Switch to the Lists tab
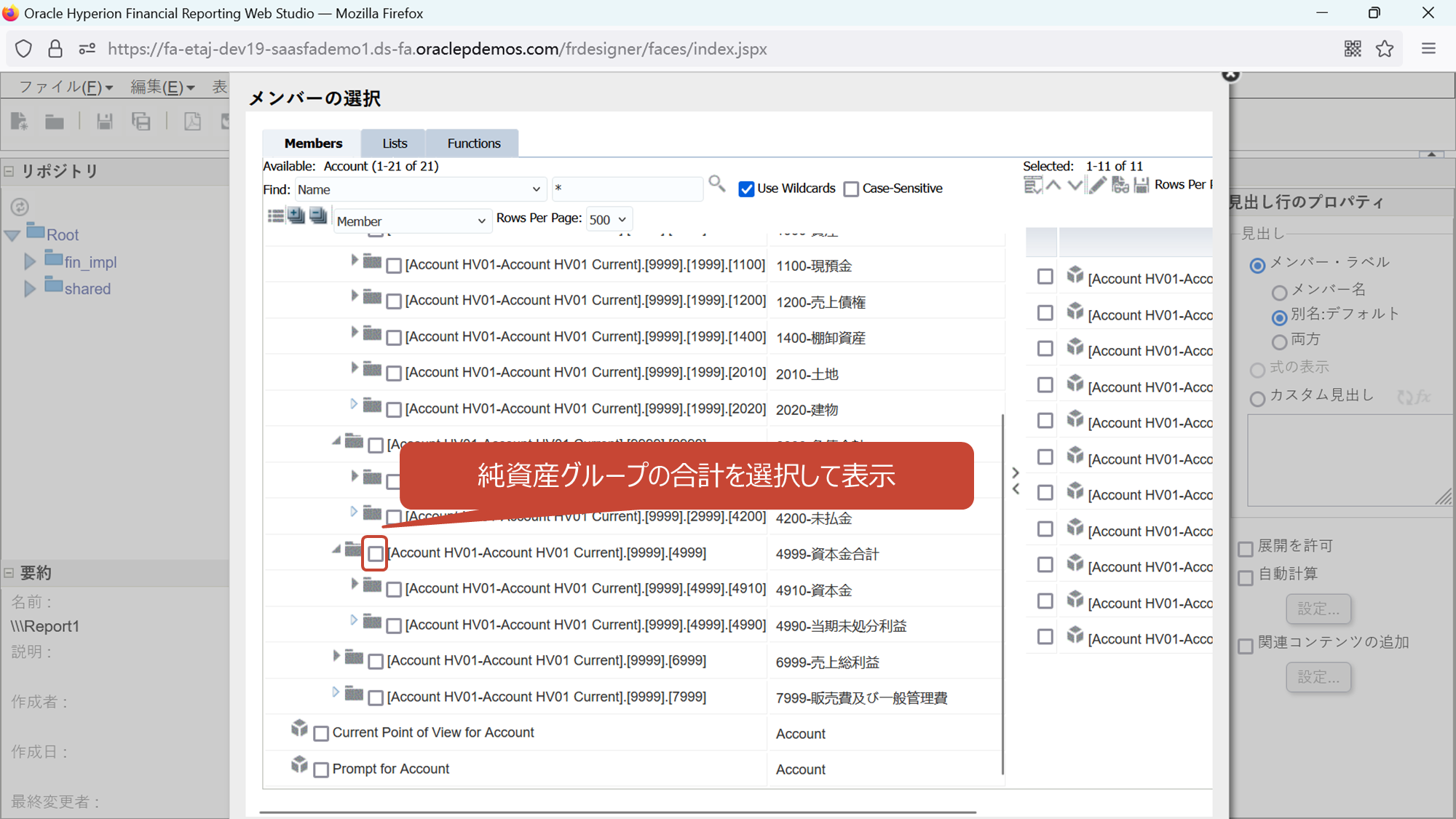The width and height of the screenshot is (1456, 819). tap(395, 143)
